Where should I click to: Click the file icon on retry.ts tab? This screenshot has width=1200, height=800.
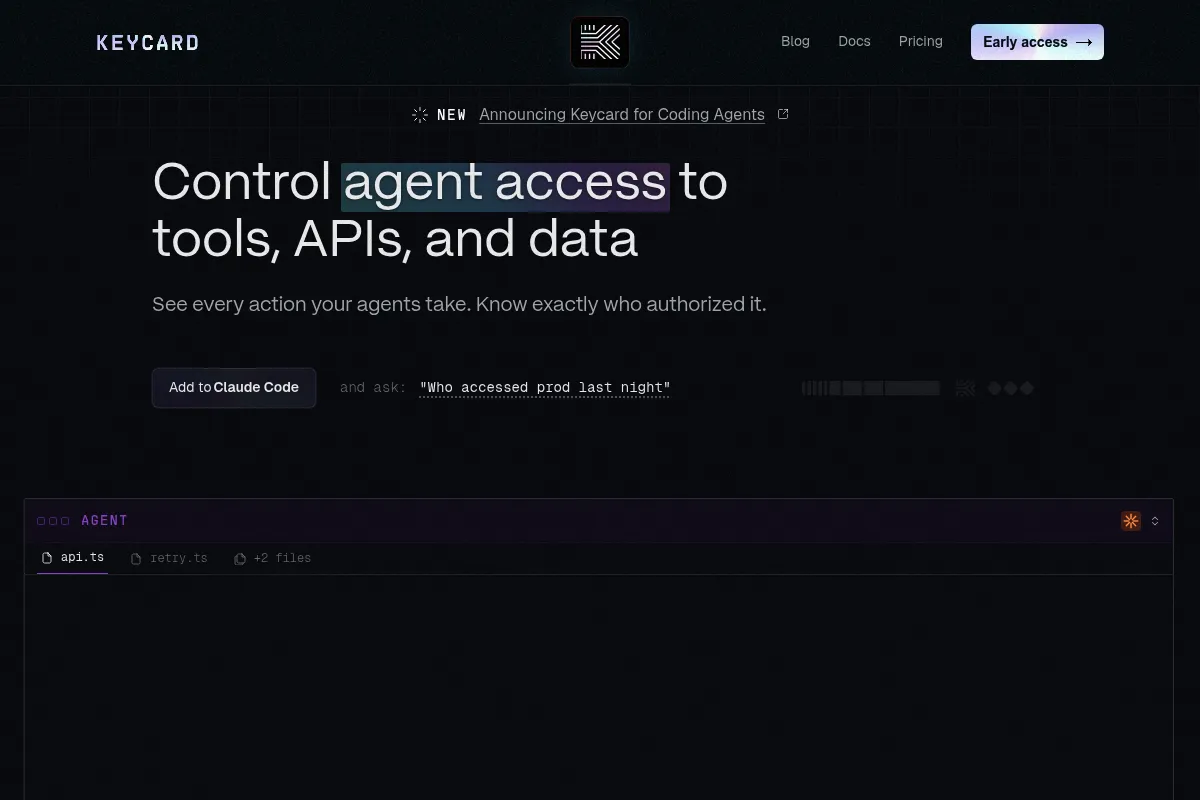tap(136, 559)
